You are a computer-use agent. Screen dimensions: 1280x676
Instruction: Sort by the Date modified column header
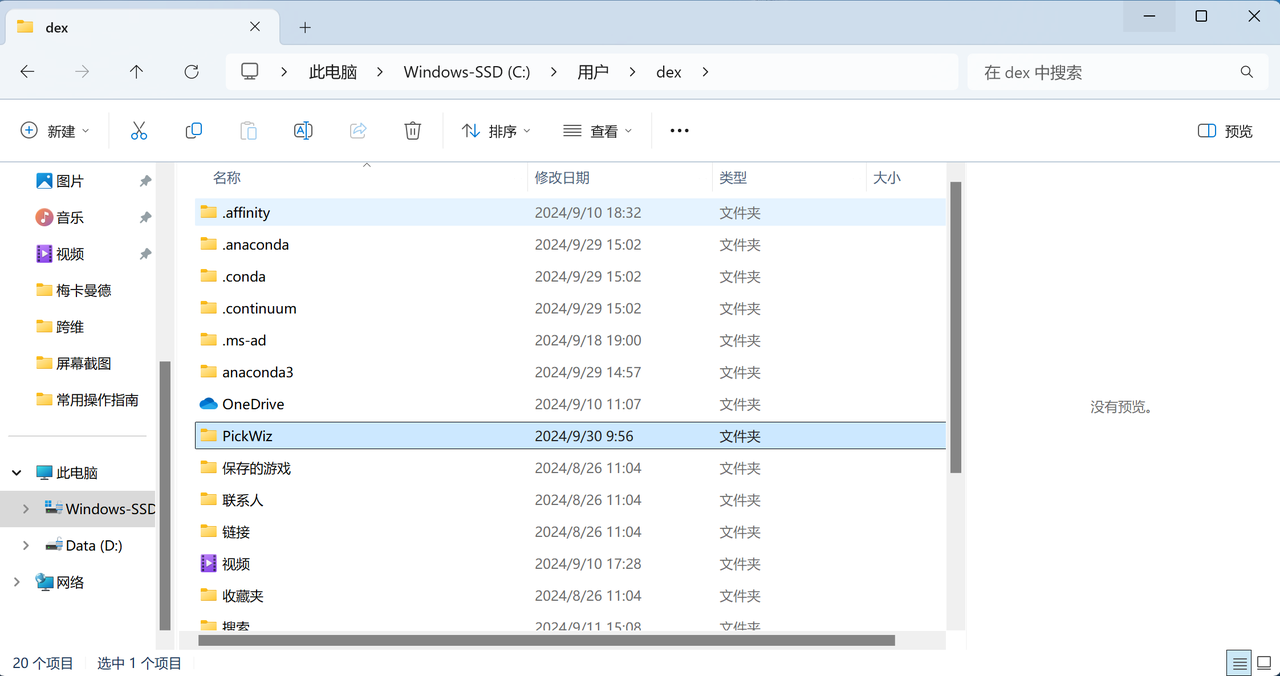562,178
